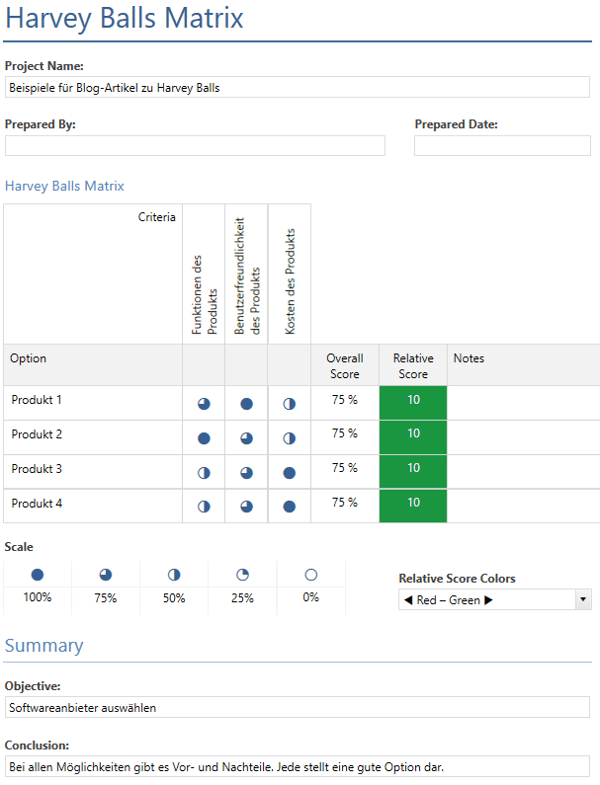Click the Prepared Date field

[x=502, y=146]
